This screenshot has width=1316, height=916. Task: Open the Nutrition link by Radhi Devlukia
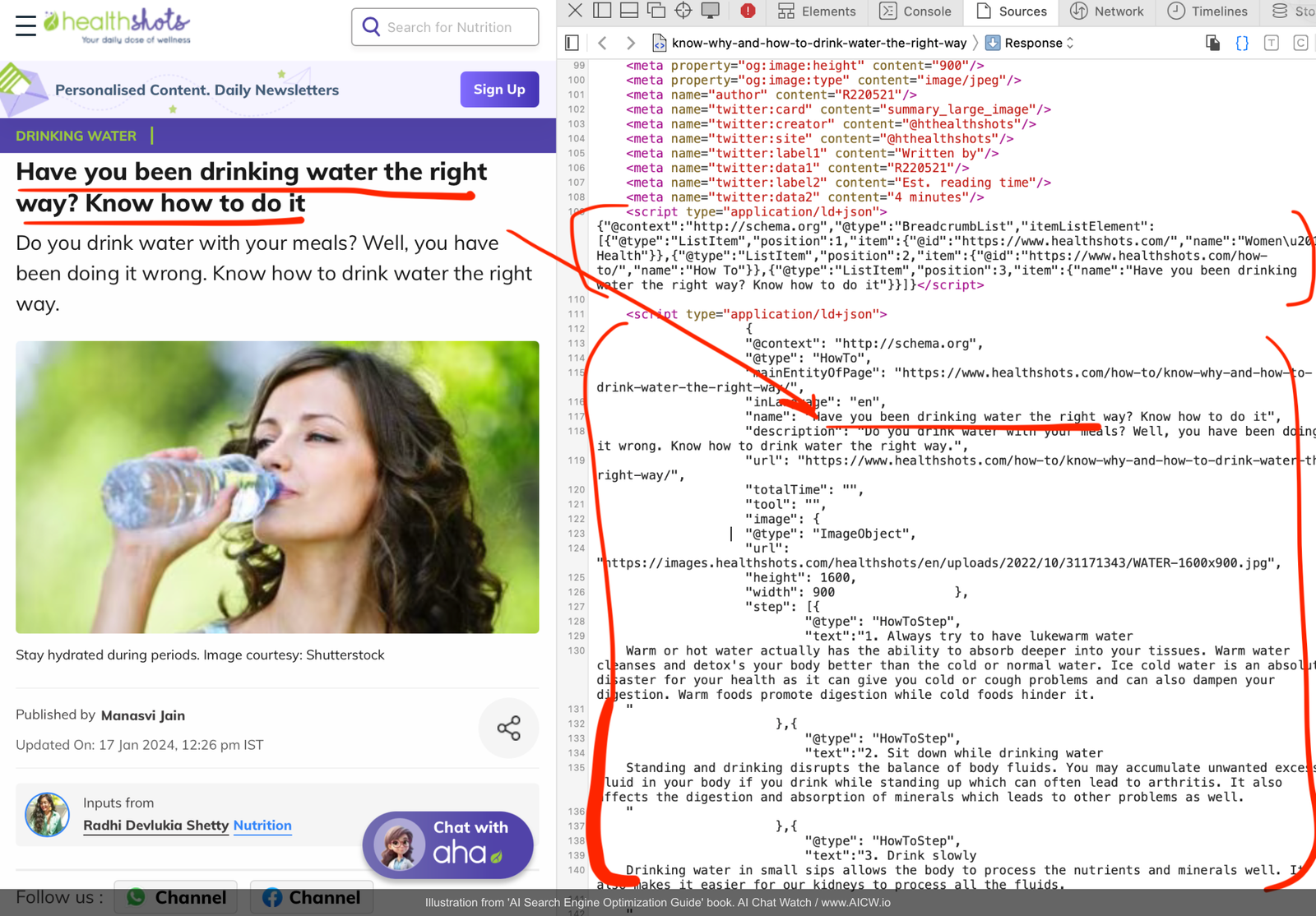click(x=262, y=826)
